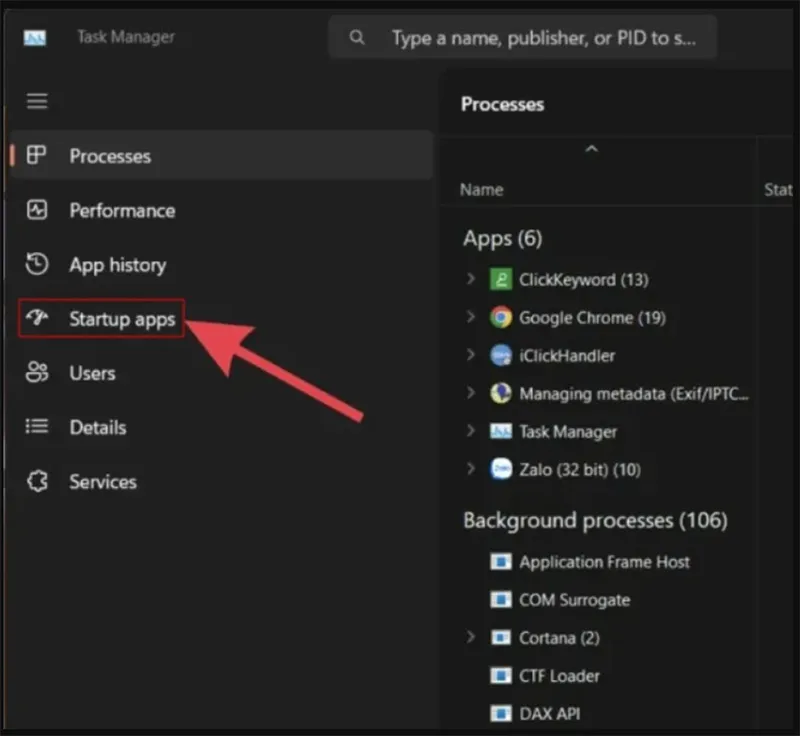Click the Details list icon
Image resolution: width=800 pixels, height=736 pixels.
pos(37,426)
